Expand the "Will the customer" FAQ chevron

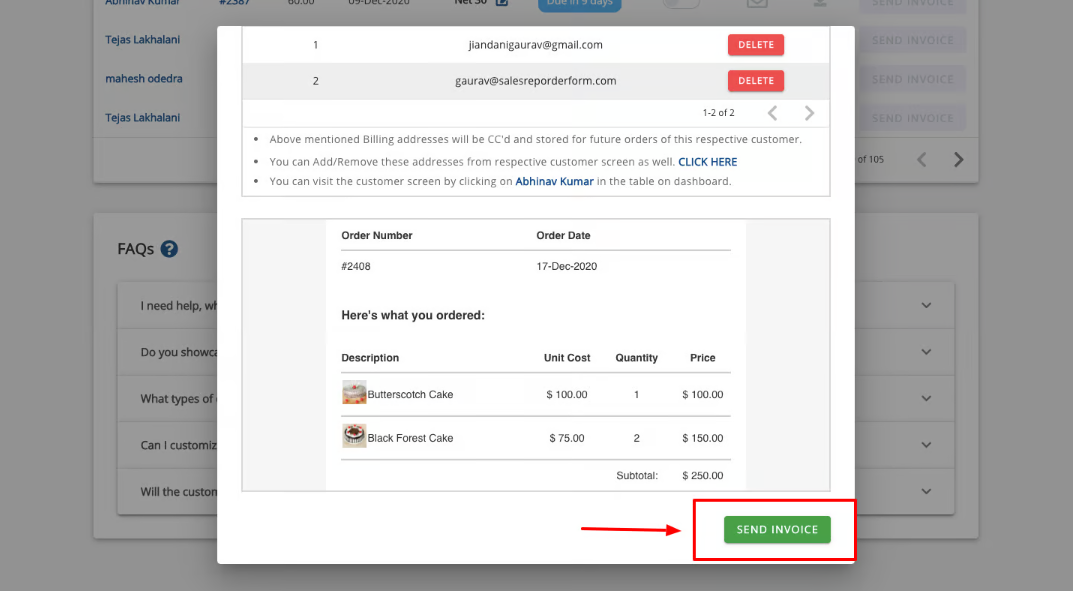pyautogui.click(x=926, y=492)
